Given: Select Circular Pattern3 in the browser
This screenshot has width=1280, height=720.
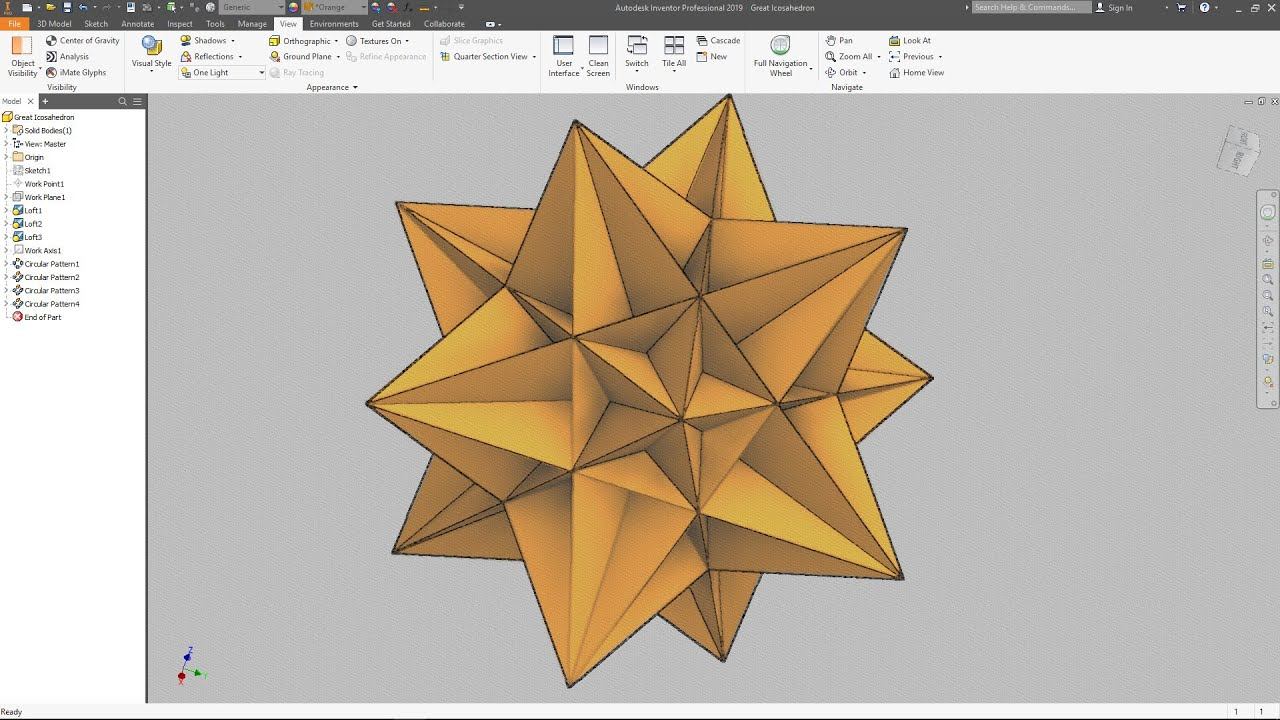Looking at the screenshot, I should coord(46,290).
